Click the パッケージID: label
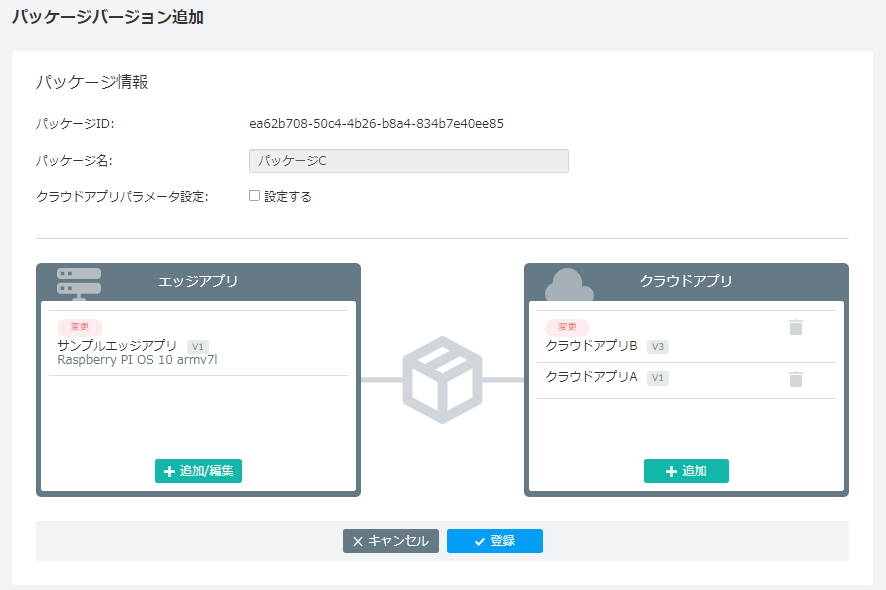 (75, 124)
